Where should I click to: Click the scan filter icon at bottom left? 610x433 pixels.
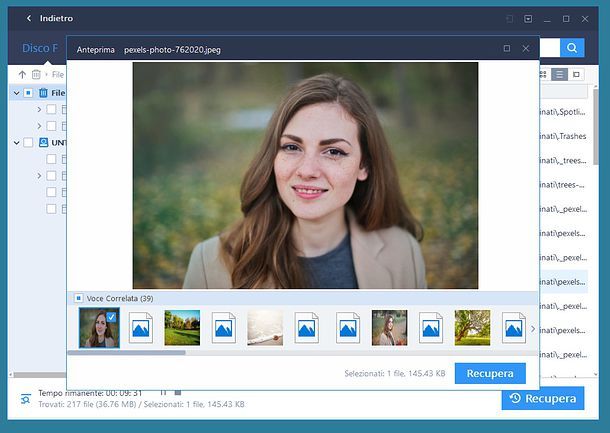(25, 399)
